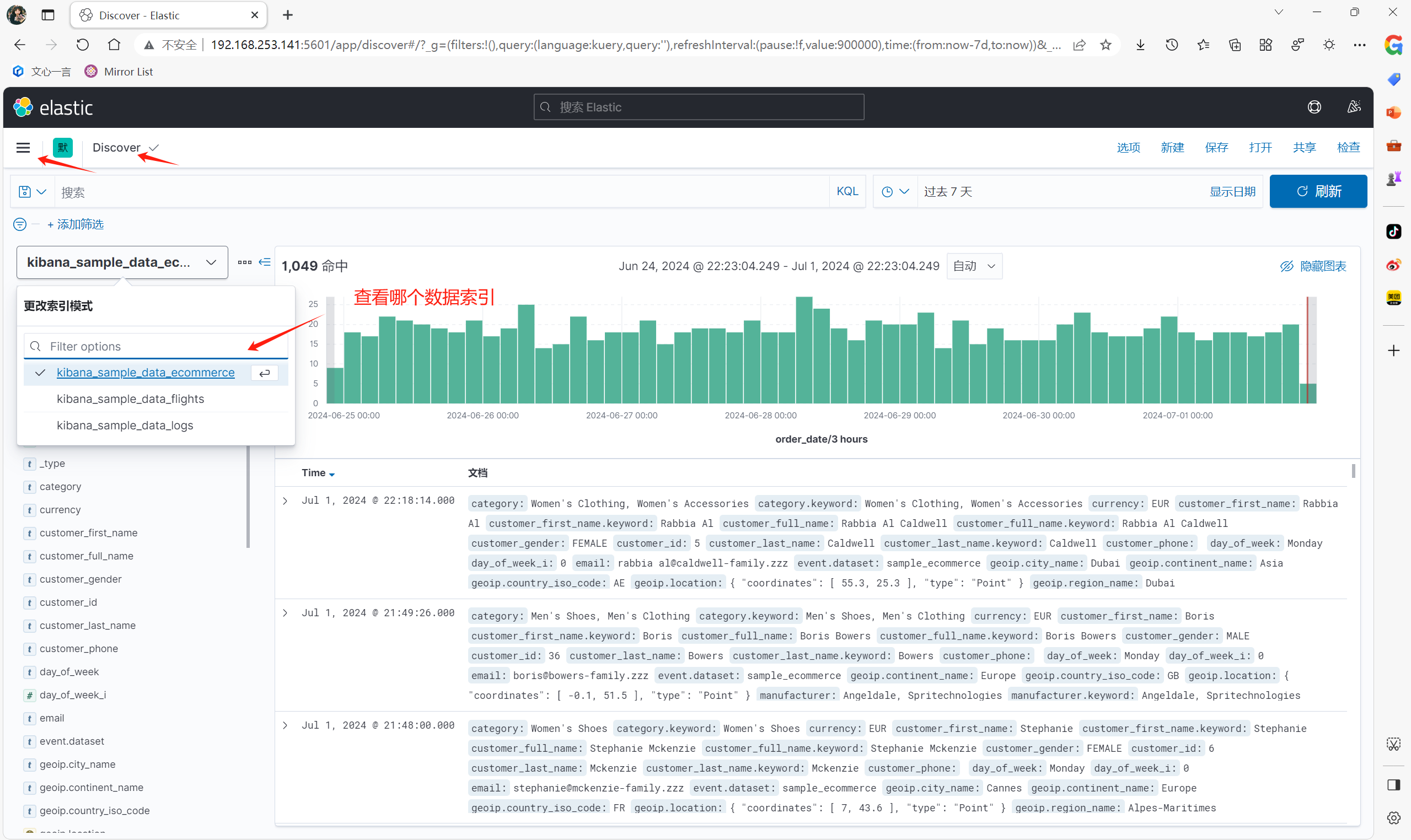Open Mirror List bookmark
The image size is (1411, 840).
point(119,71)
